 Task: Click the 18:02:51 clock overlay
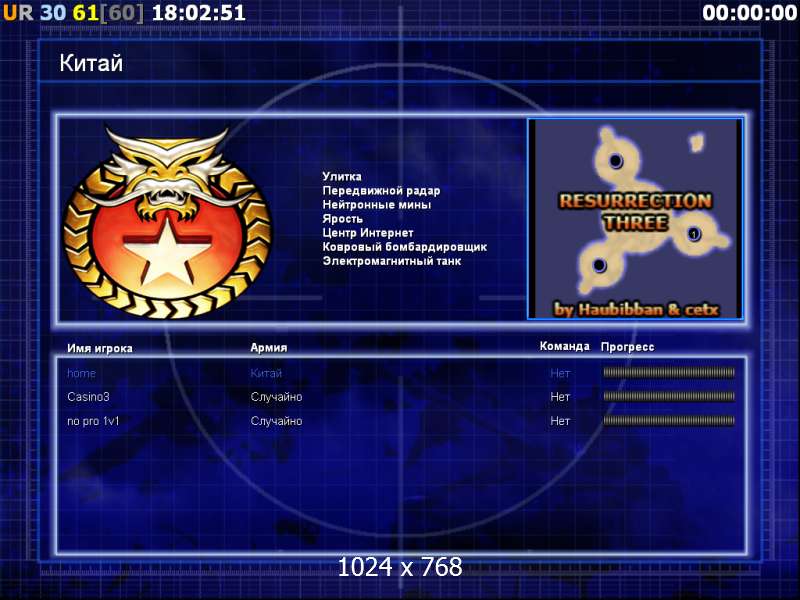click(x=199, y=12)
